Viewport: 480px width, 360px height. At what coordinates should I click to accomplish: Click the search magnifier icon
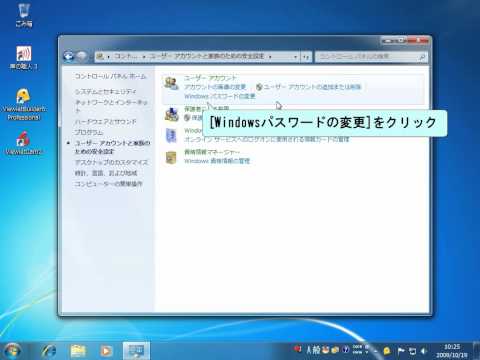click(x=422, y=57)
